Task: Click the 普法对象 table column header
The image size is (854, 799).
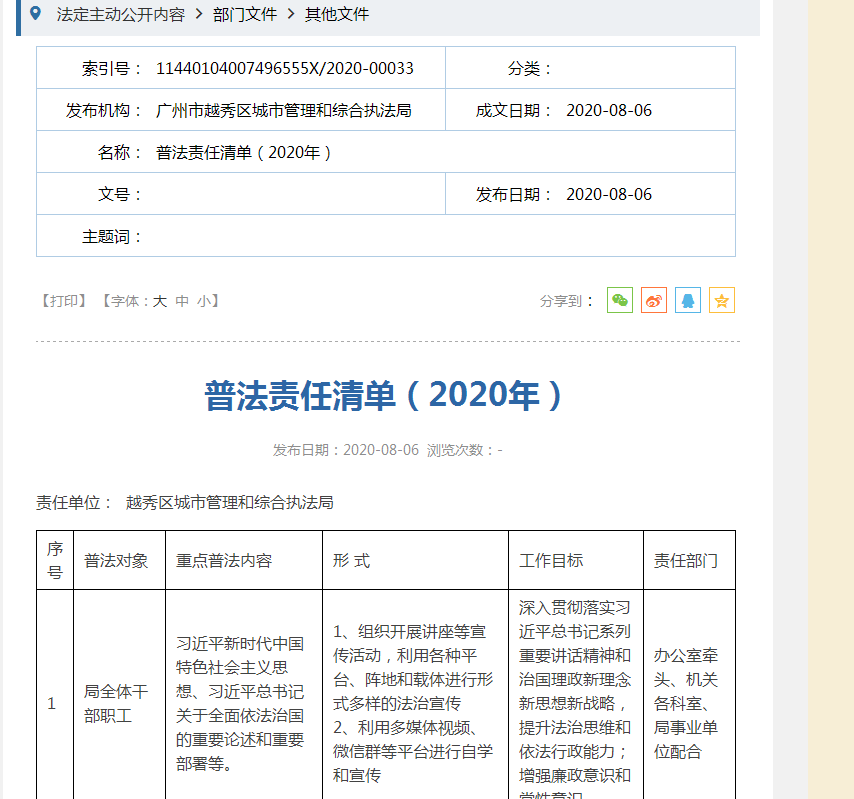Action: (x=116, y=560)
